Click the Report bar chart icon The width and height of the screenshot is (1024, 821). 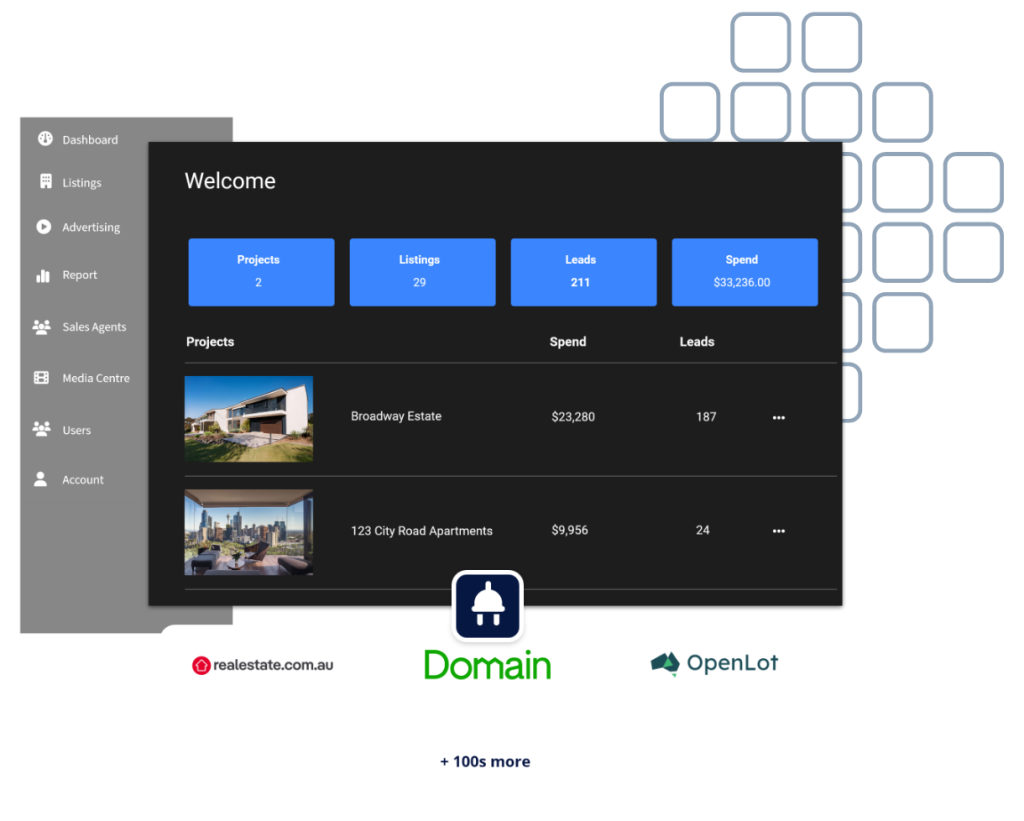pyautogui.click(x=43, y=275)
